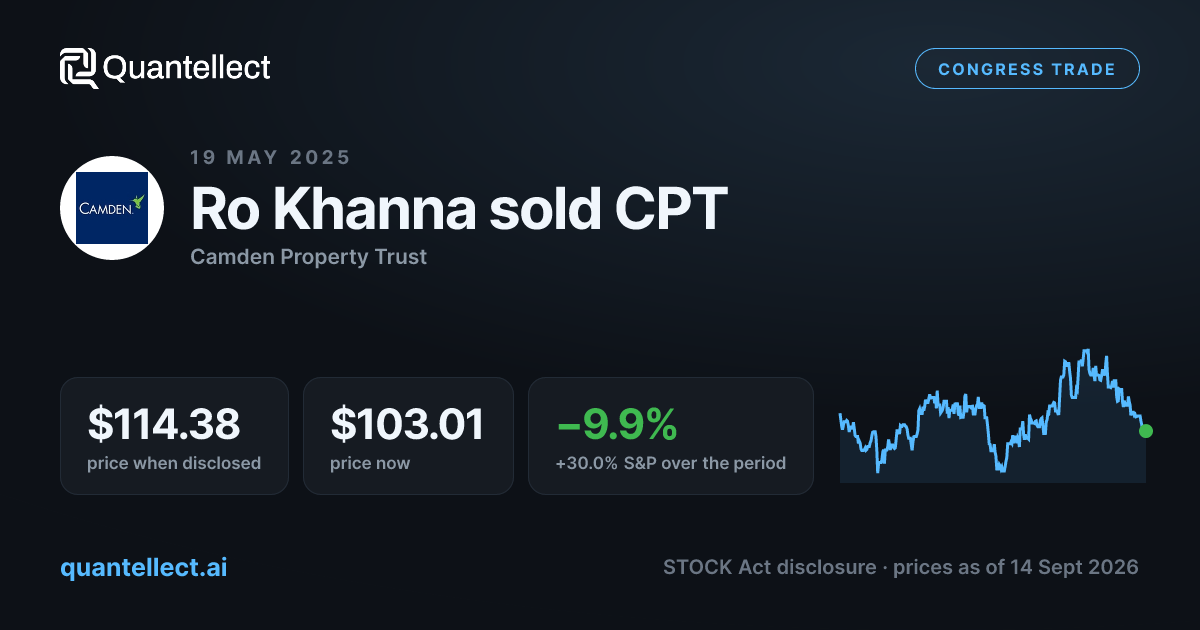Viewport: 1200px width, 630px height.
Task: Click the 19 MAY 2025 date label
Action: coord(270,157)
